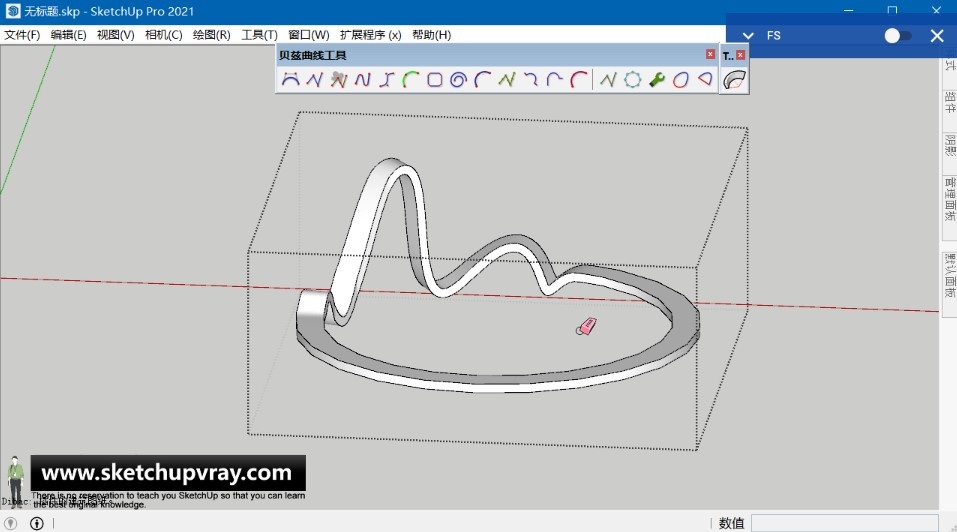957x532 pixels.
Task: Click the polyline tool with grey cloud icon
Action: [338, 80]
